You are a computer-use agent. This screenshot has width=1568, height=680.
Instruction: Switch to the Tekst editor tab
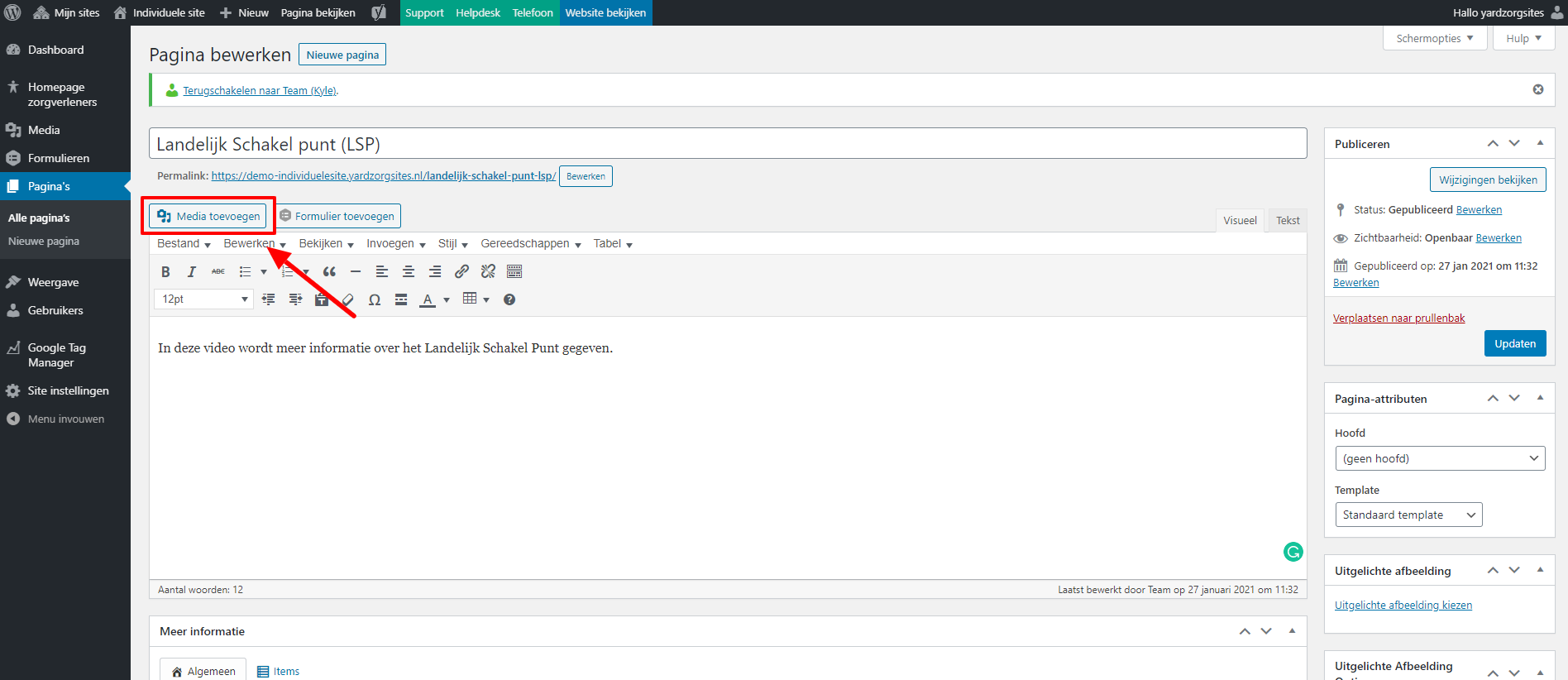1288,220
